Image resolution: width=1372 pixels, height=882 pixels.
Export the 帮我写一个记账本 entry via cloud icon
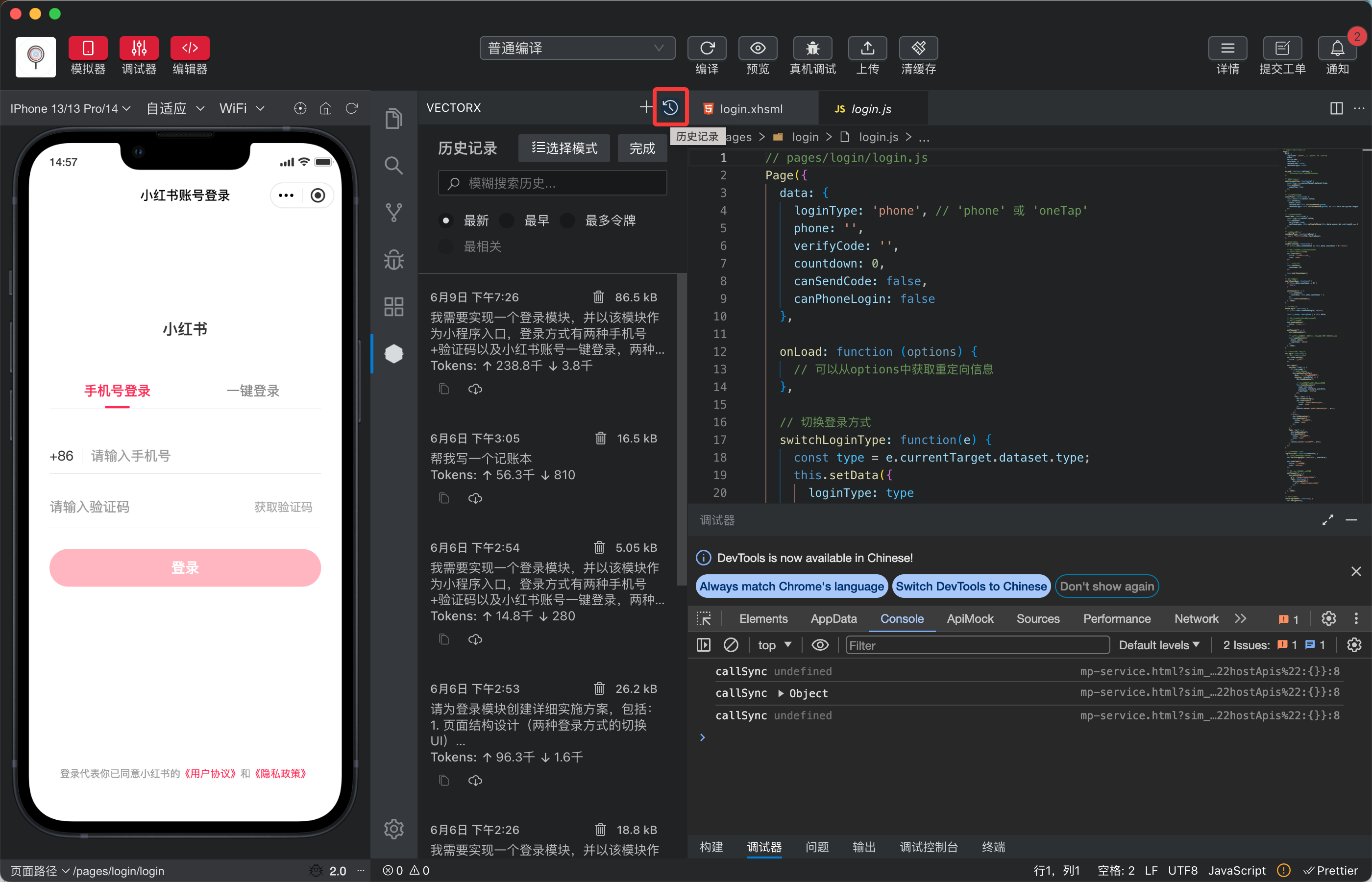475,498
